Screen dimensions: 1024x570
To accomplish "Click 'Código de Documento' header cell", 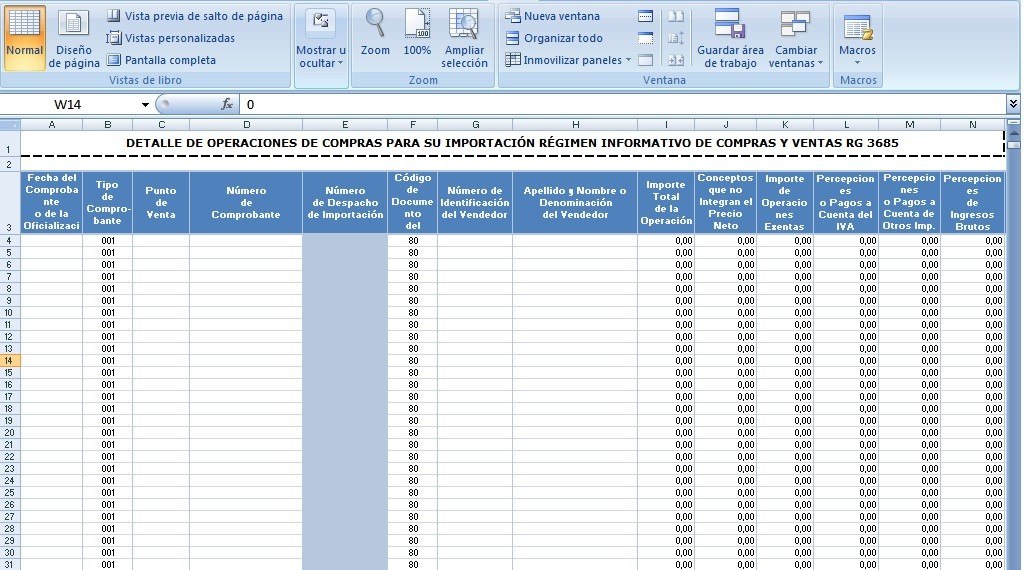I will tap(413, 202).
